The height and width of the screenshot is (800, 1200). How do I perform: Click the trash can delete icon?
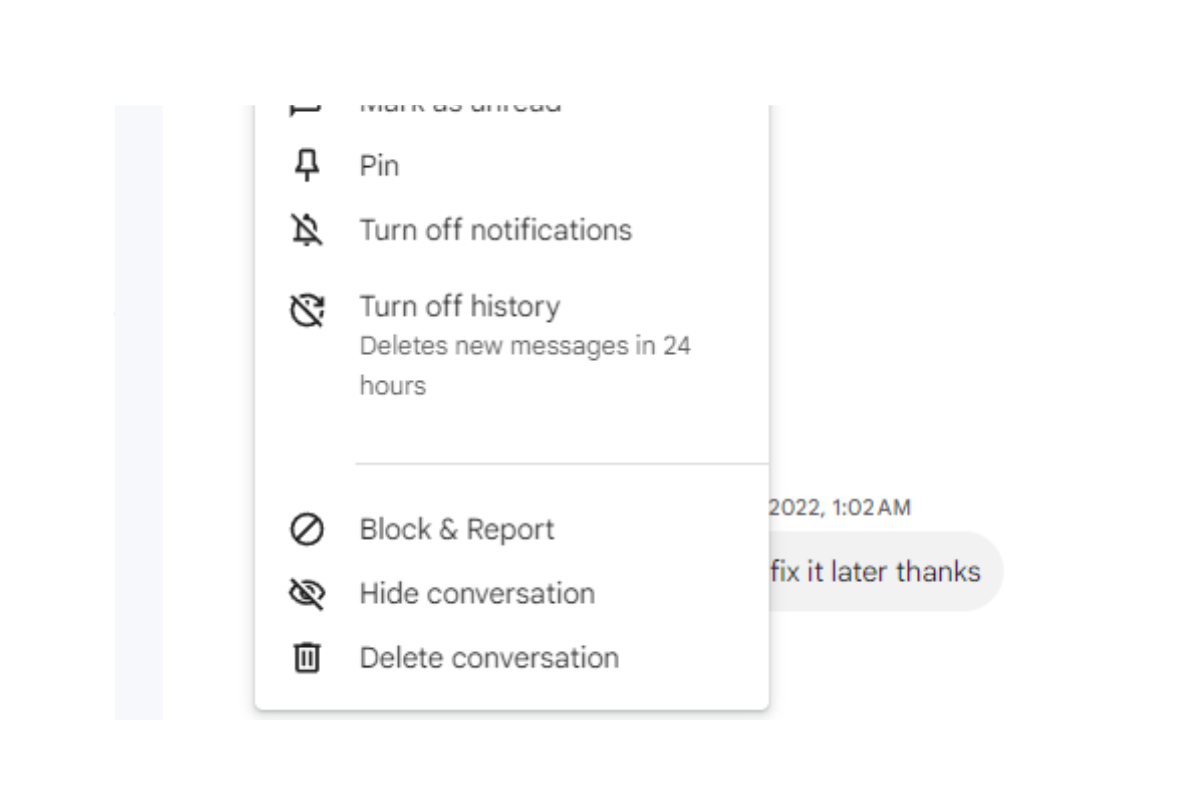(304, 657)
